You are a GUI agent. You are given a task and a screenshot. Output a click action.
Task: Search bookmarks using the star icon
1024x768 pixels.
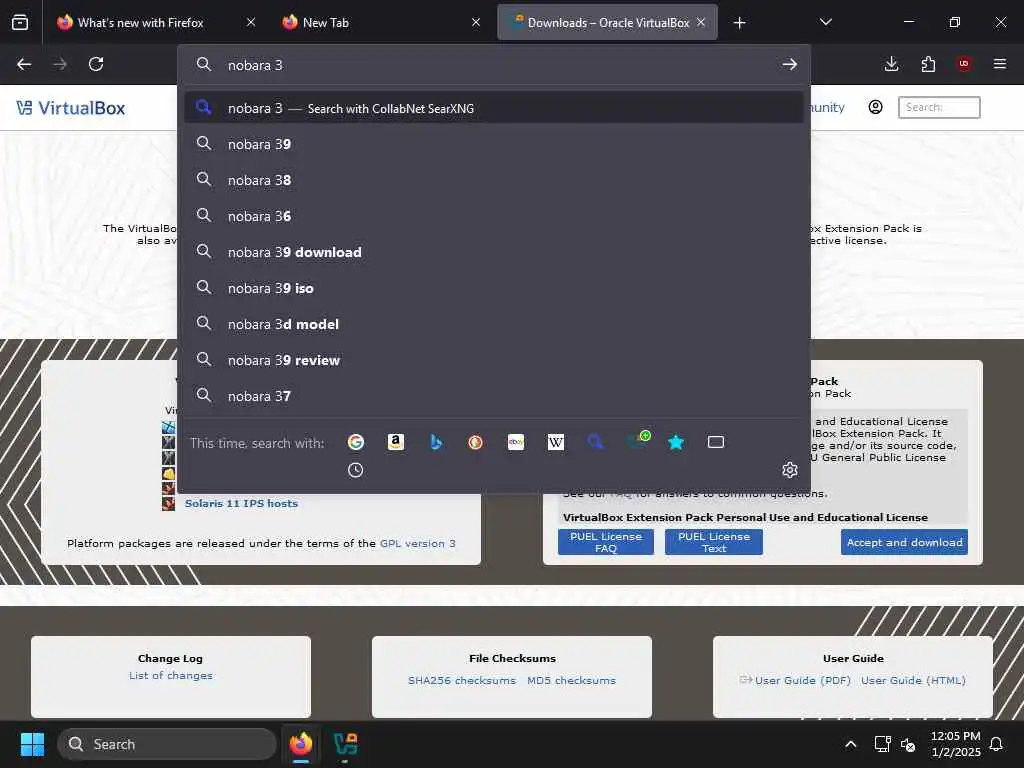coord(676,442)
